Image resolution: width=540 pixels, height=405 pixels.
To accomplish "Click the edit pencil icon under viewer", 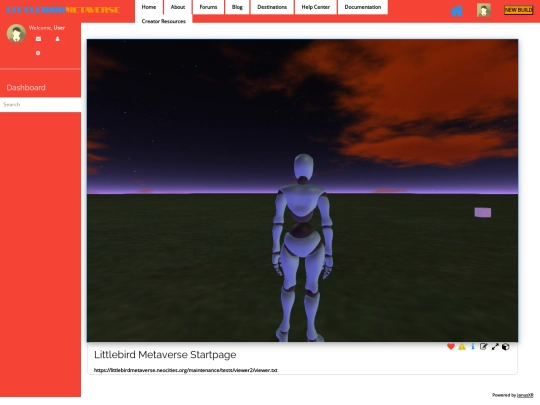I will tap(484, 346).
